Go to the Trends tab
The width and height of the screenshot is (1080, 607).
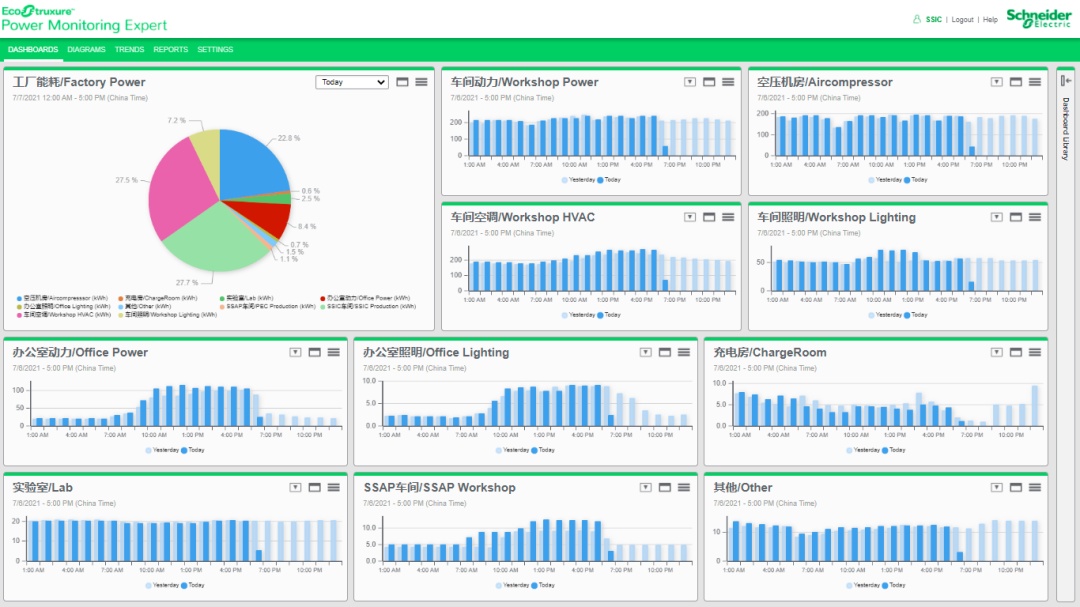pos(129,50)
